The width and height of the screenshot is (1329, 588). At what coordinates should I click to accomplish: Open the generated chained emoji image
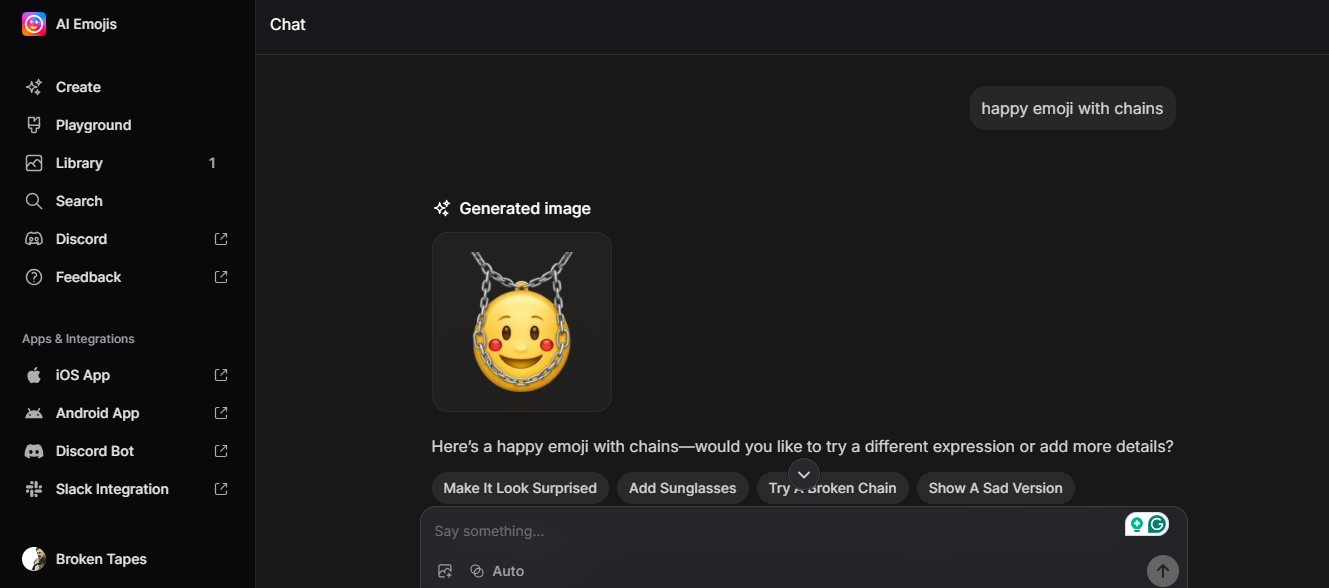click(521, 321)
